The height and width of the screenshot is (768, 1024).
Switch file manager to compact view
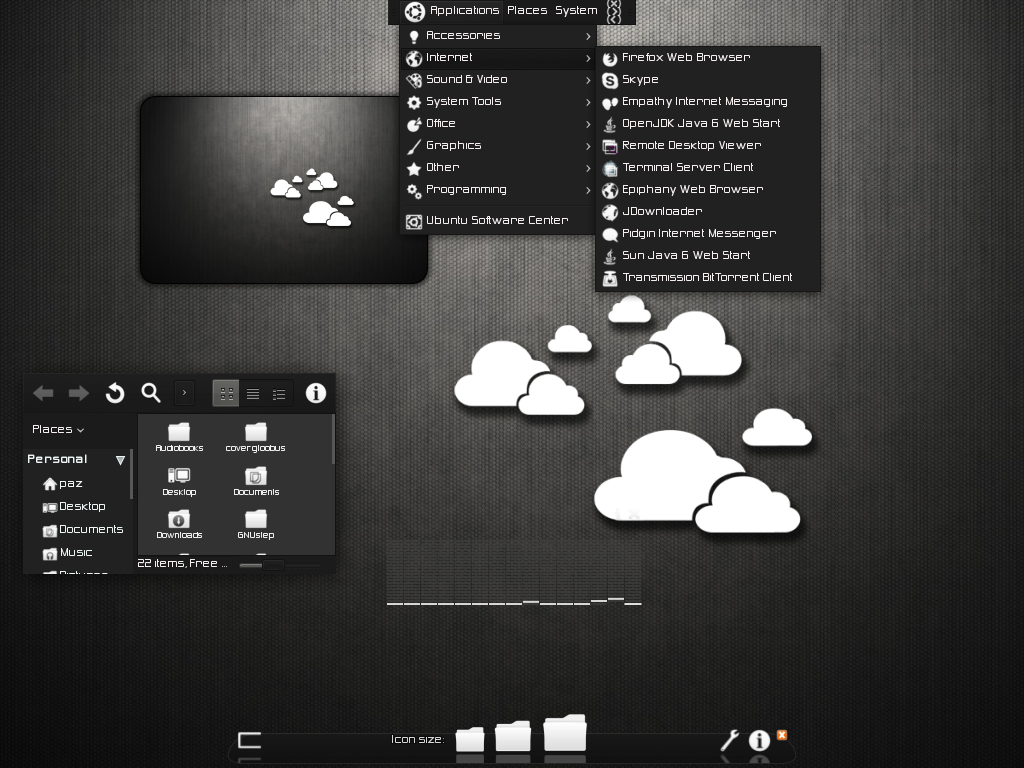279,394
